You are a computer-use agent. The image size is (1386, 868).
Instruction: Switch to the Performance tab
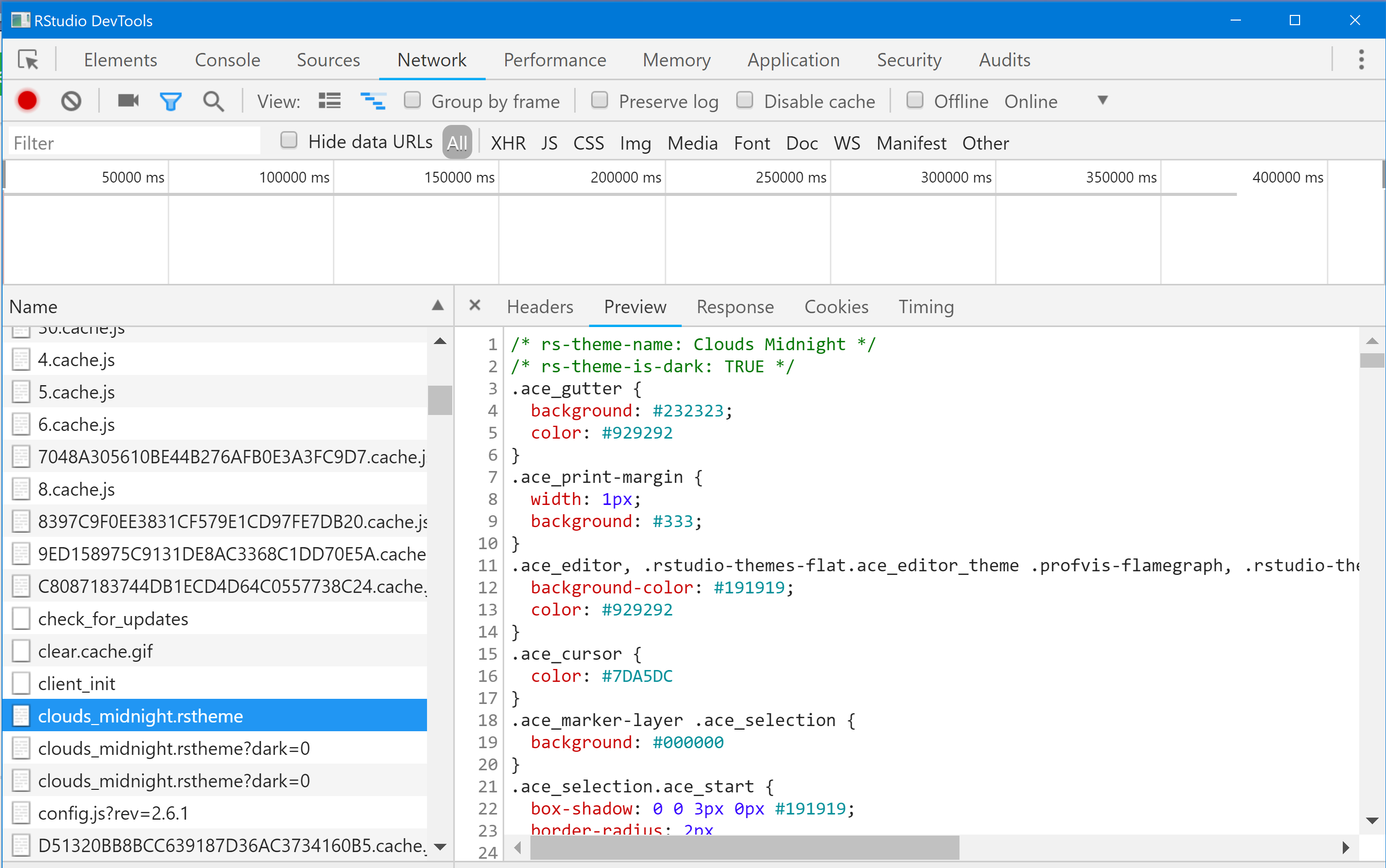[554, 60]
